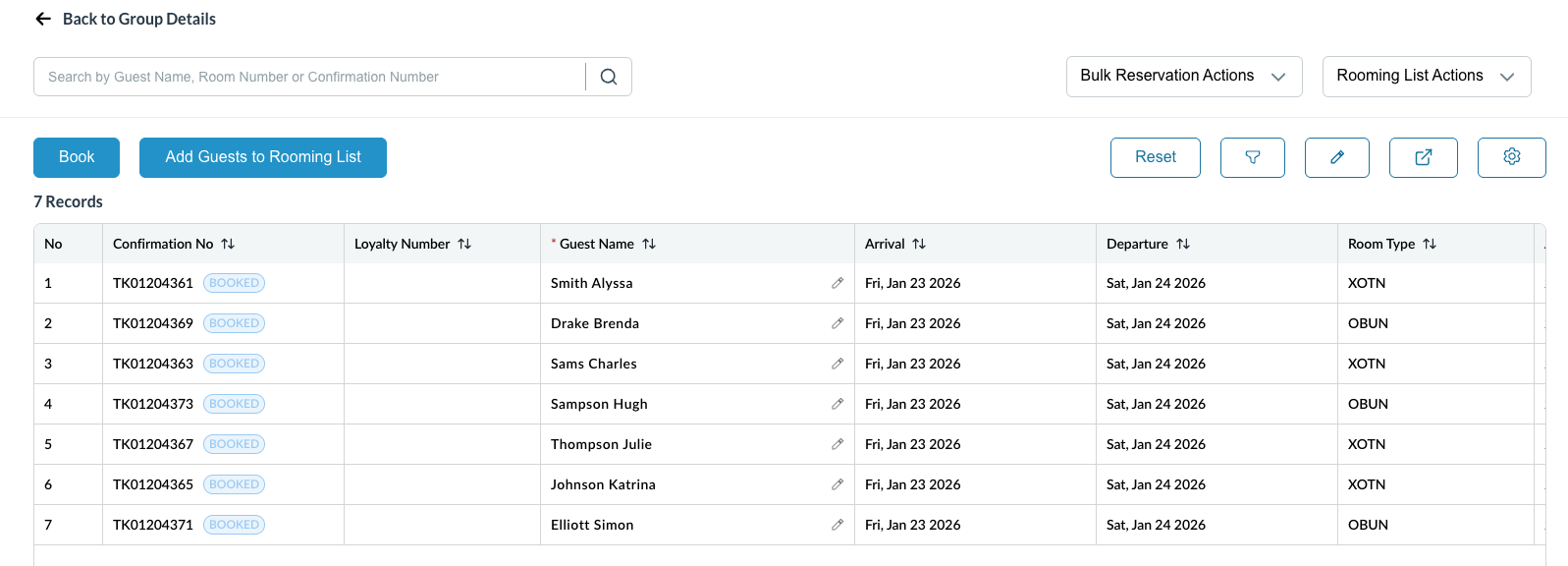Click the Reset button

[x=1156, y=157]
